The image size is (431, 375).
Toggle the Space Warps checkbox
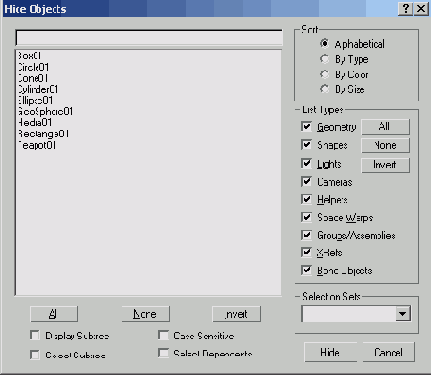tap(306, 217)
